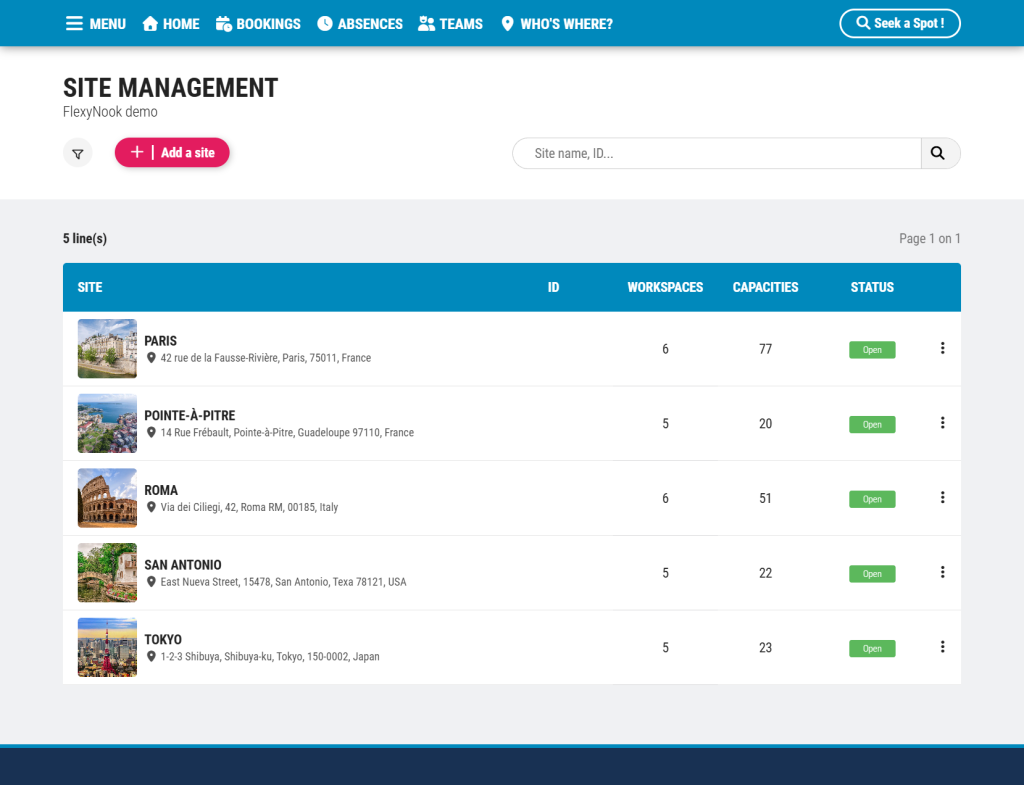
Task: Click the Open status badge for Paris
Action: point(872,350)
